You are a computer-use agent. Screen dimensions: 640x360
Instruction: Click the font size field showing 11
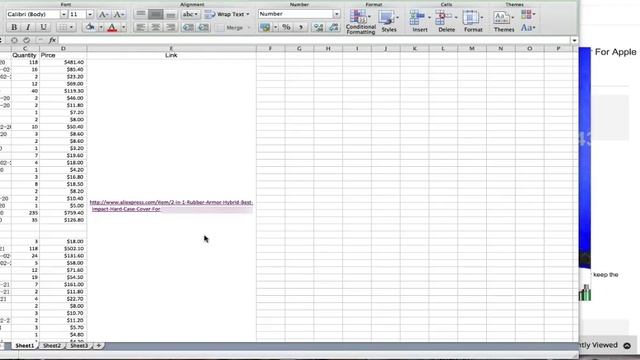(x=77, y=14)
